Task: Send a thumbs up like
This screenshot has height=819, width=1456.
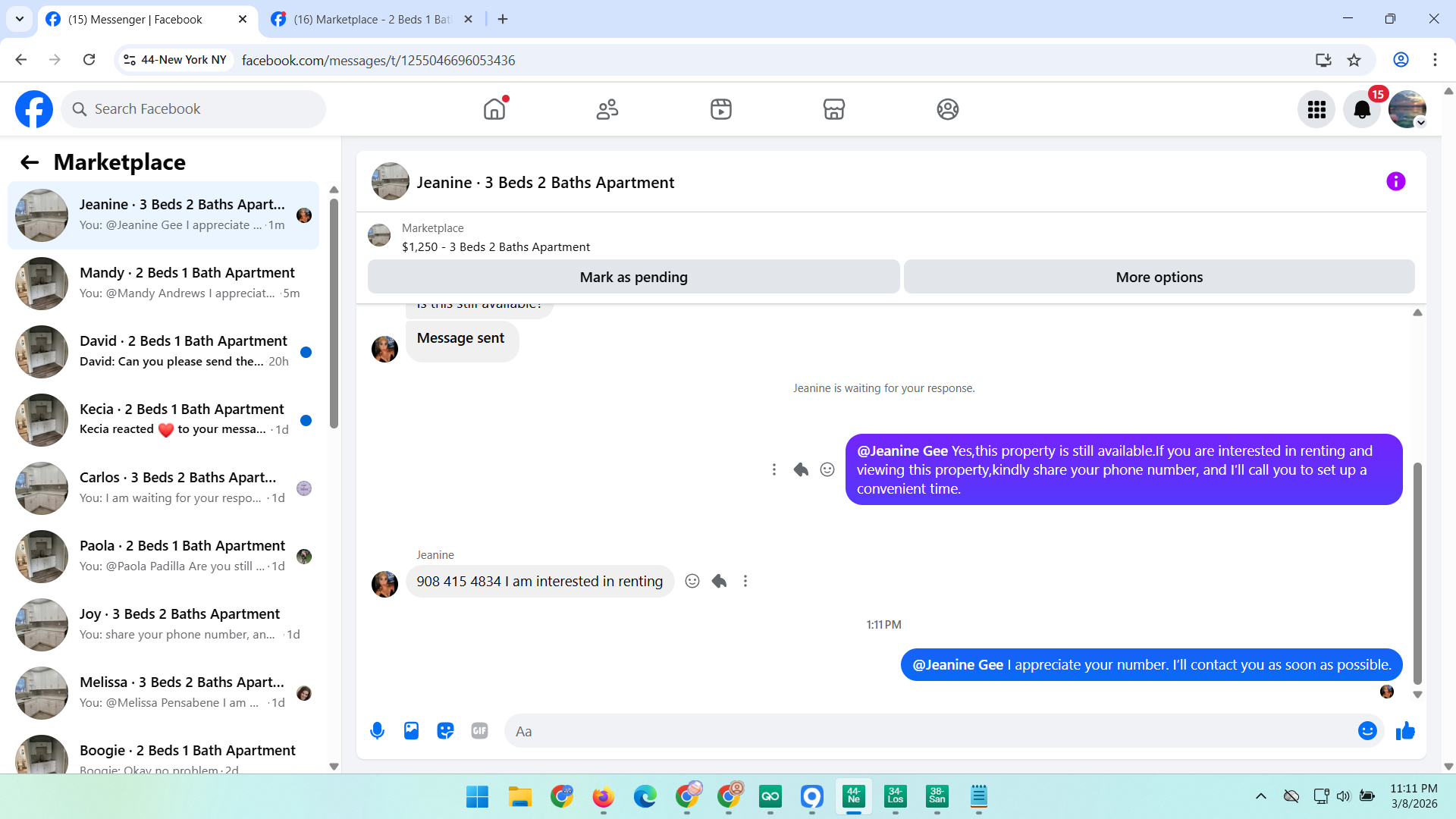Action: click(x=1405, y=731)
